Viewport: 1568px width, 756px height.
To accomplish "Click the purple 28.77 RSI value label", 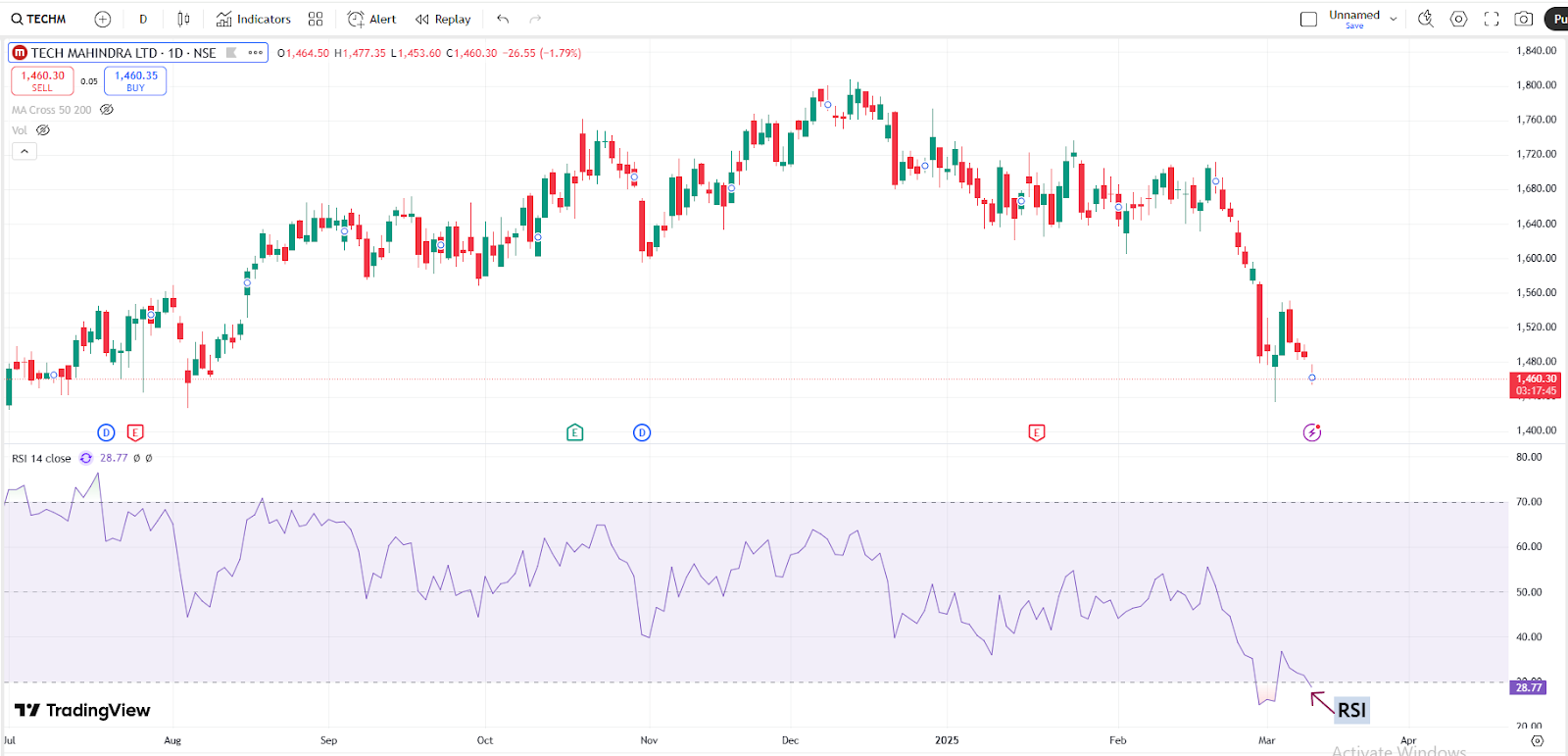I will [x=1529, y=687].
